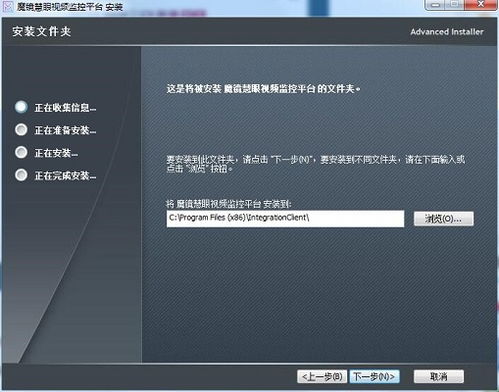Click the Advanced Installer branding text
The height and width of the screenshot is (392, 499).
pos(447,32)
